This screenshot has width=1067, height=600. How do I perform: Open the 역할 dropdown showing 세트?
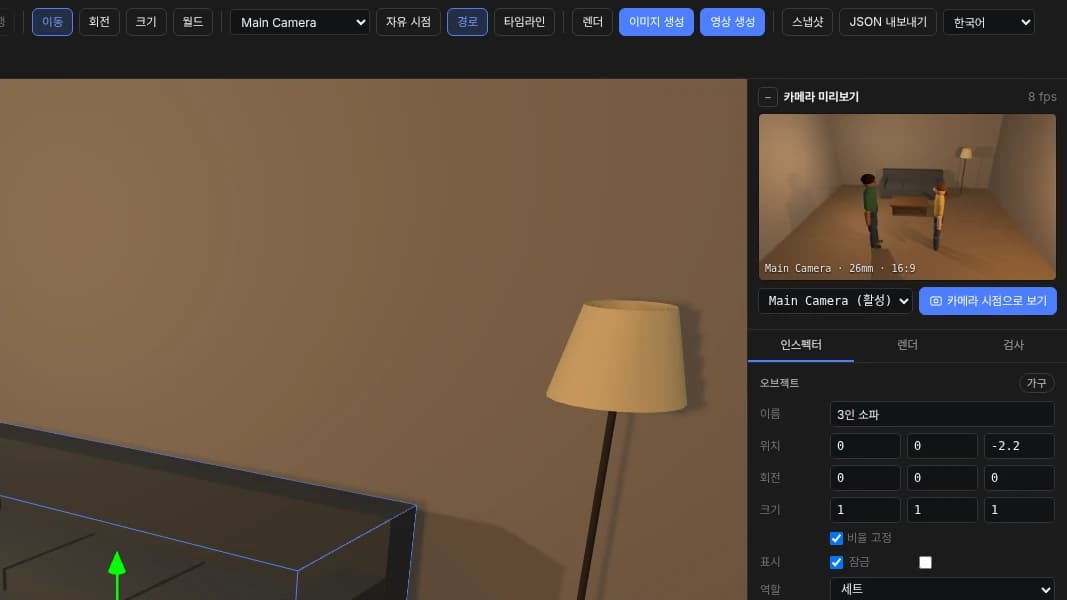pos(942,589)
